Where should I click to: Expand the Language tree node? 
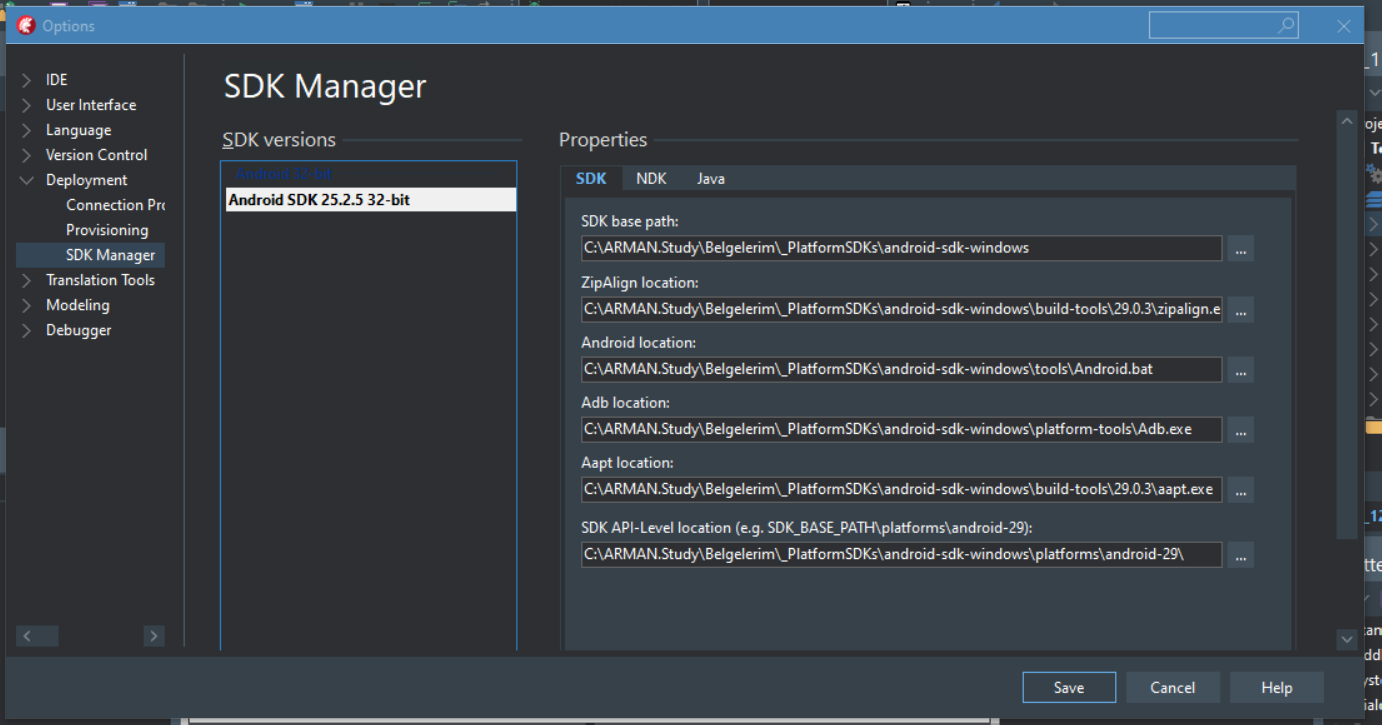(x=27, y=130)
